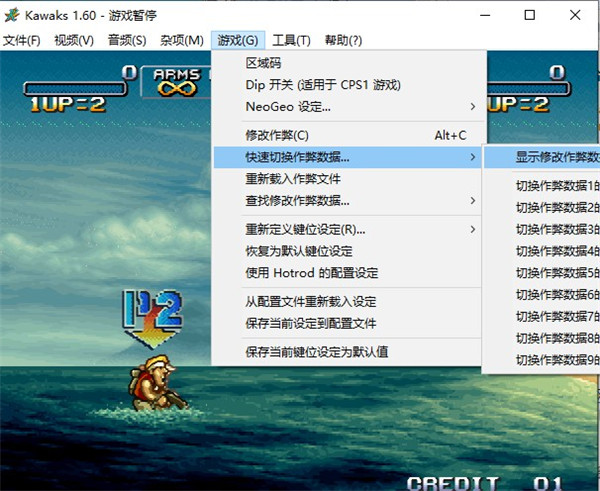Expand arrow next to NeoGeo 设定
This screenshot has height=491, width=600.
(473, 106)
